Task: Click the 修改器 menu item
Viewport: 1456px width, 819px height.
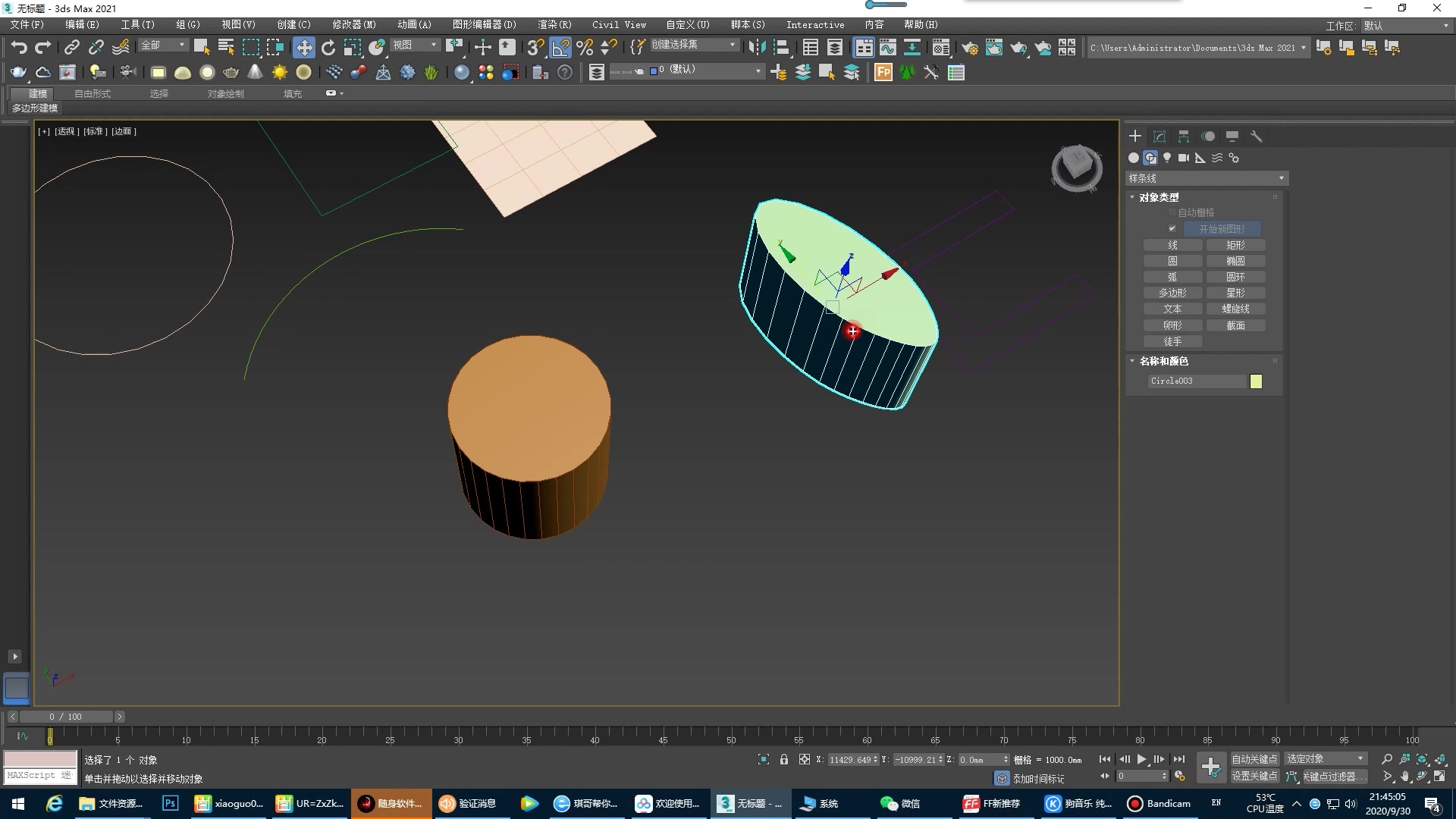Action: click(x=354, y=24)
